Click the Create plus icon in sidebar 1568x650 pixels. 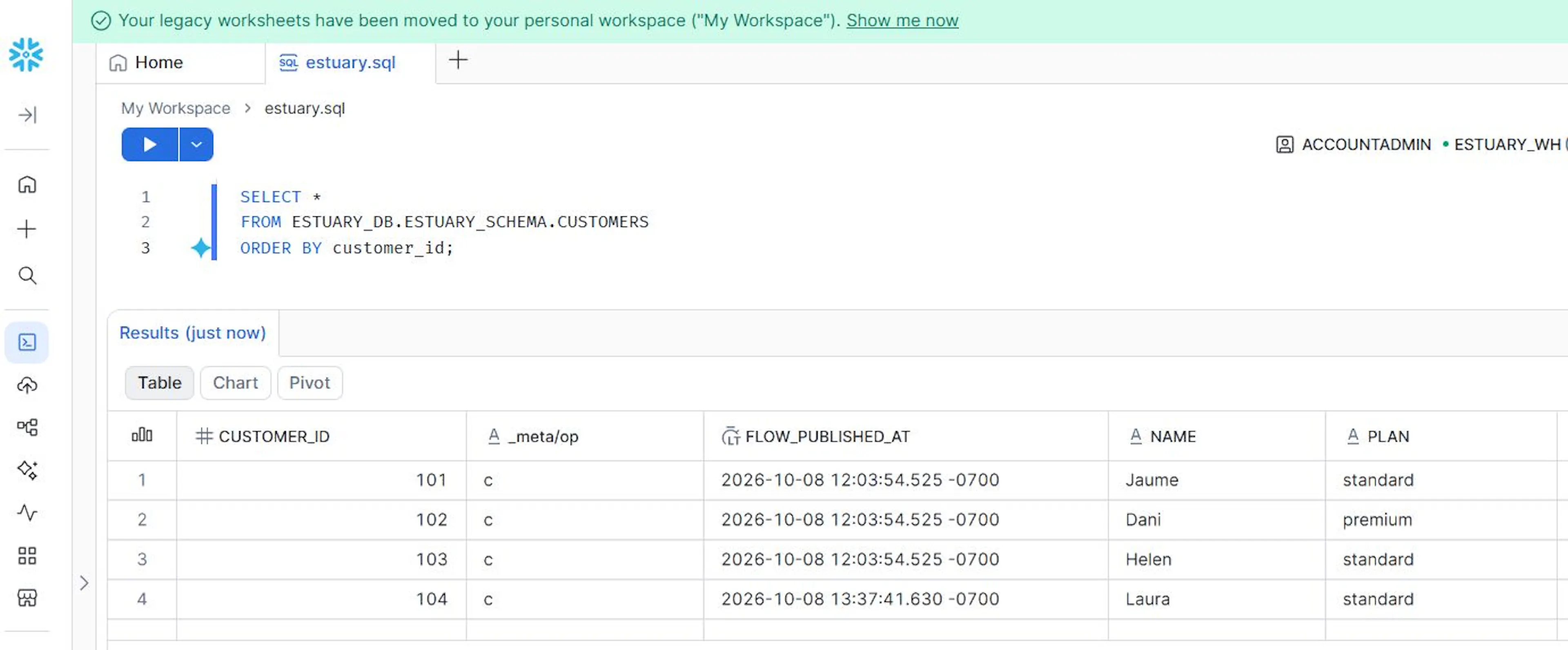(27, 229)
